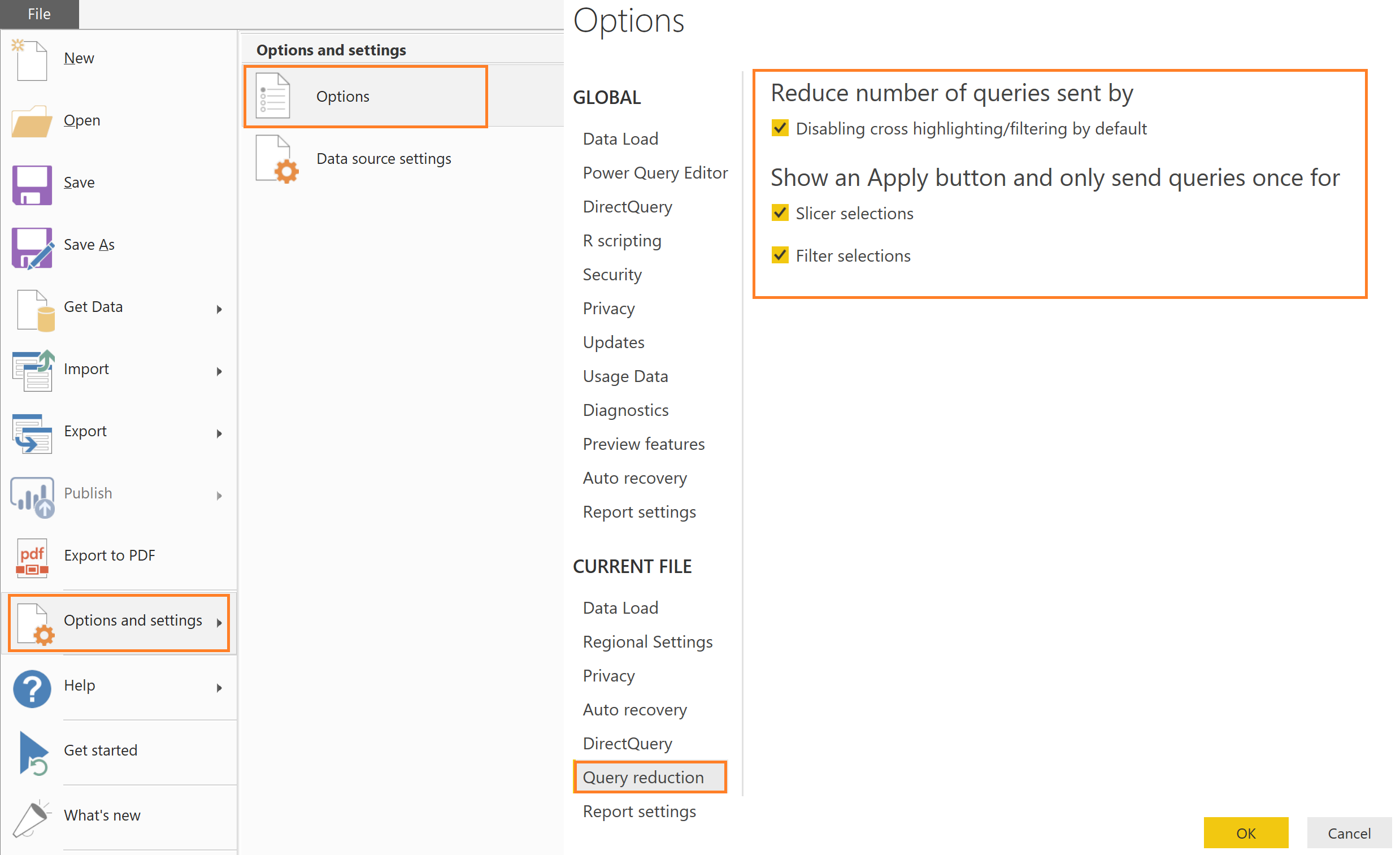The height and width of the screenshot is (855, 1400).
Task: Confirm changes with OK
Action: click(1246, 833)
